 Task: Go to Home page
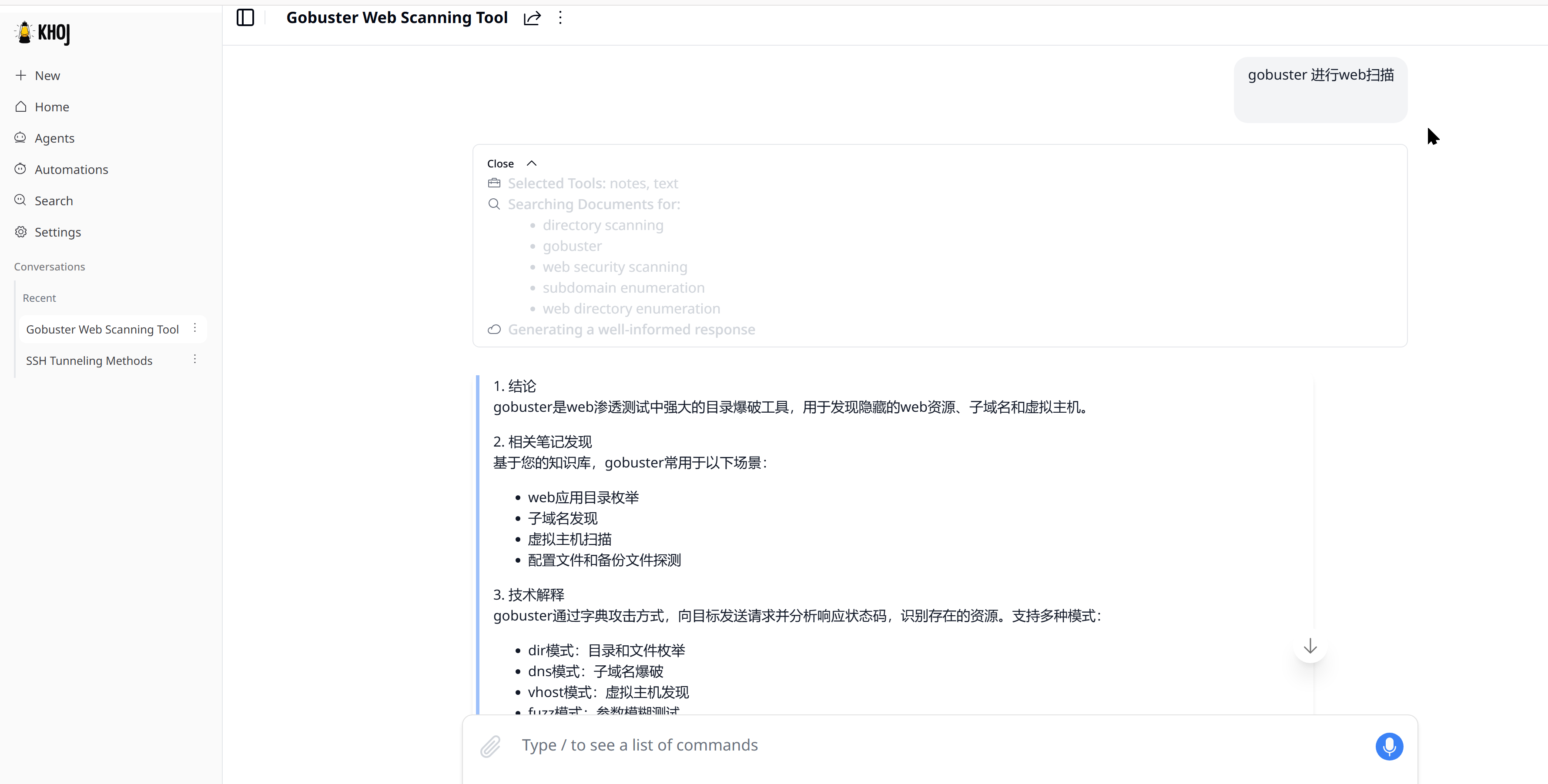click(42, 107)
